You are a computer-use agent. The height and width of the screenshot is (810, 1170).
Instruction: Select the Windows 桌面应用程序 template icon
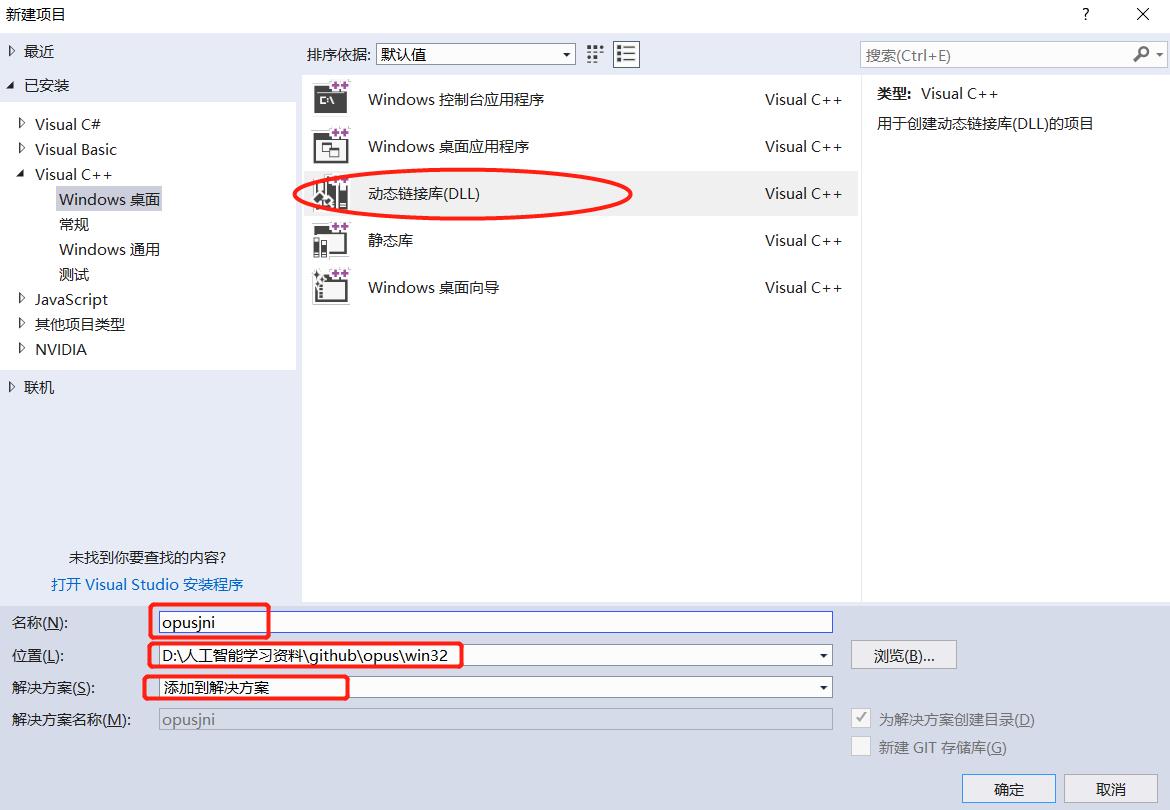coord(331,146)
